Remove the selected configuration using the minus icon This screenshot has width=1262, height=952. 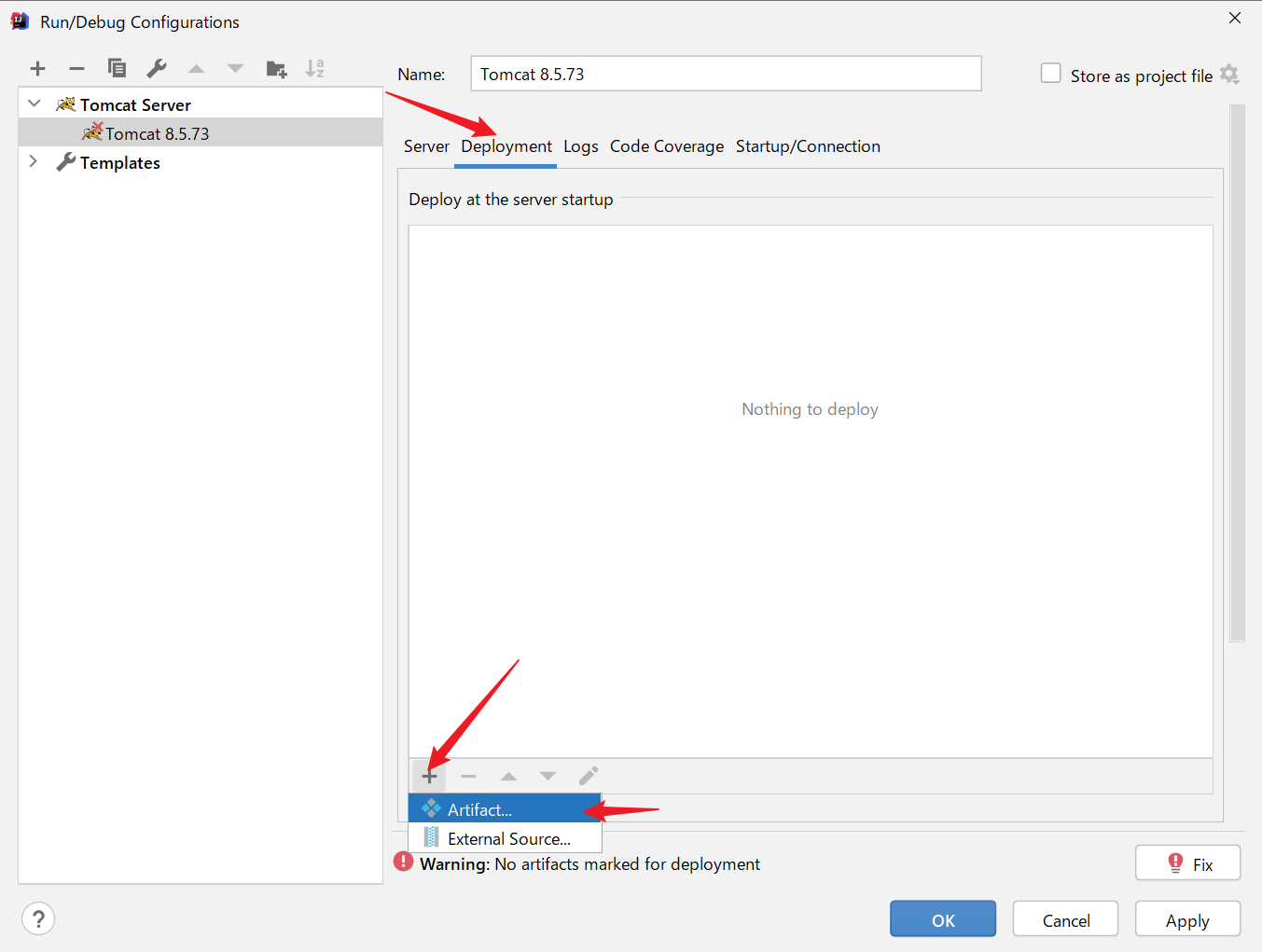tap(76, 68)
